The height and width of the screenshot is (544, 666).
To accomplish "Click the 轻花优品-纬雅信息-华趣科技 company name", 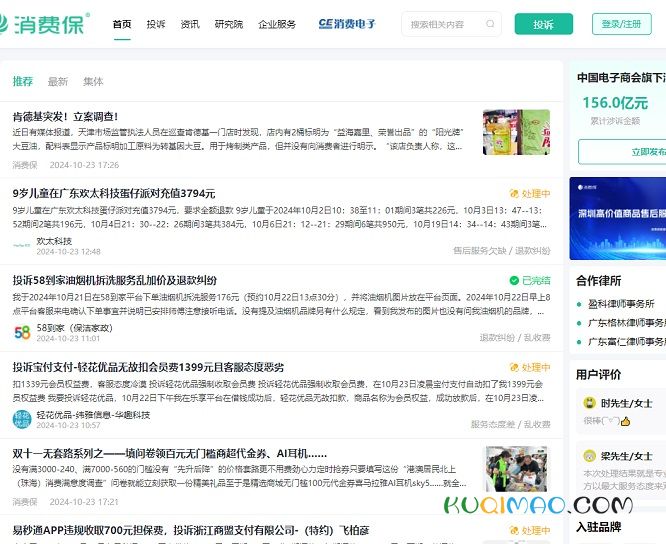I will tap(93, 415).
